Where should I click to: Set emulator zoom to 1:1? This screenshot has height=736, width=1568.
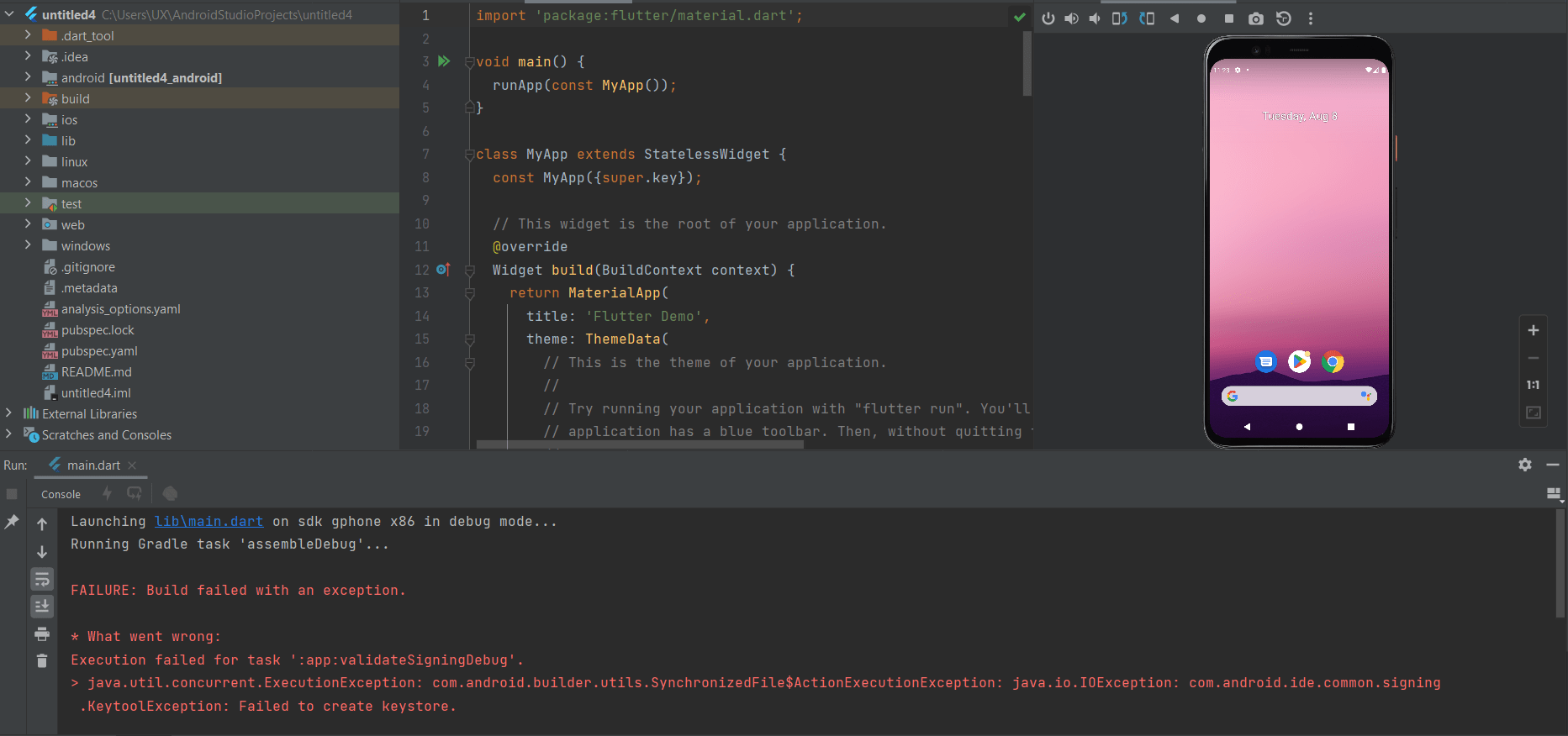(1534, 385)
